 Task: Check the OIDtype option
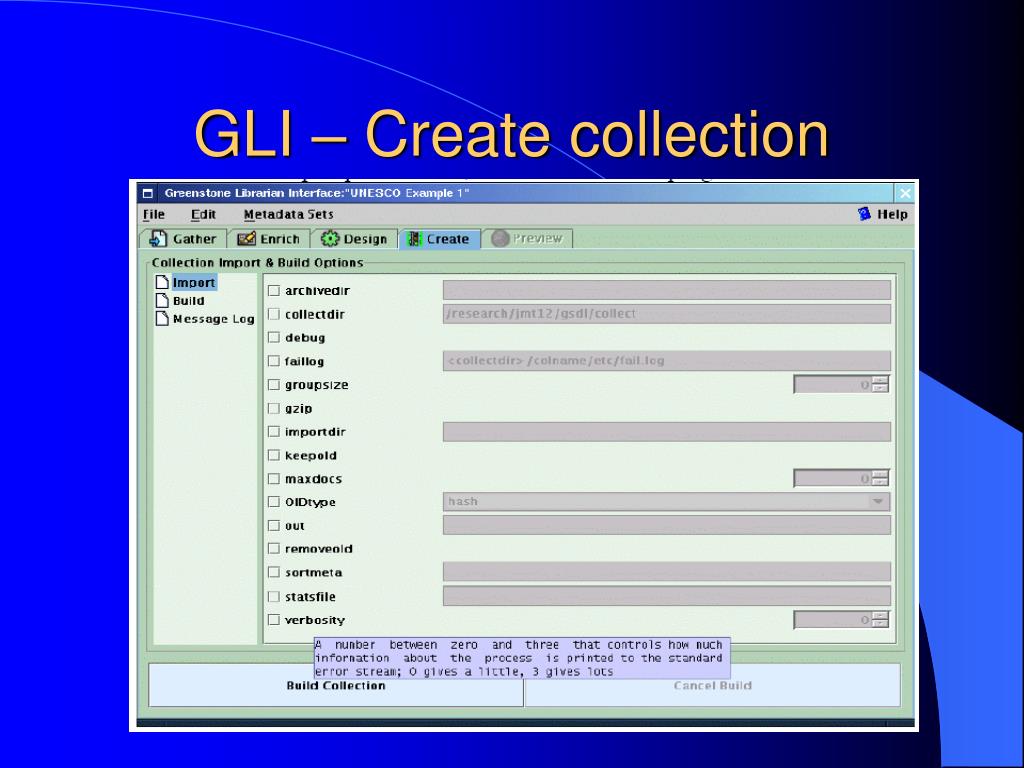click(274, 502)
